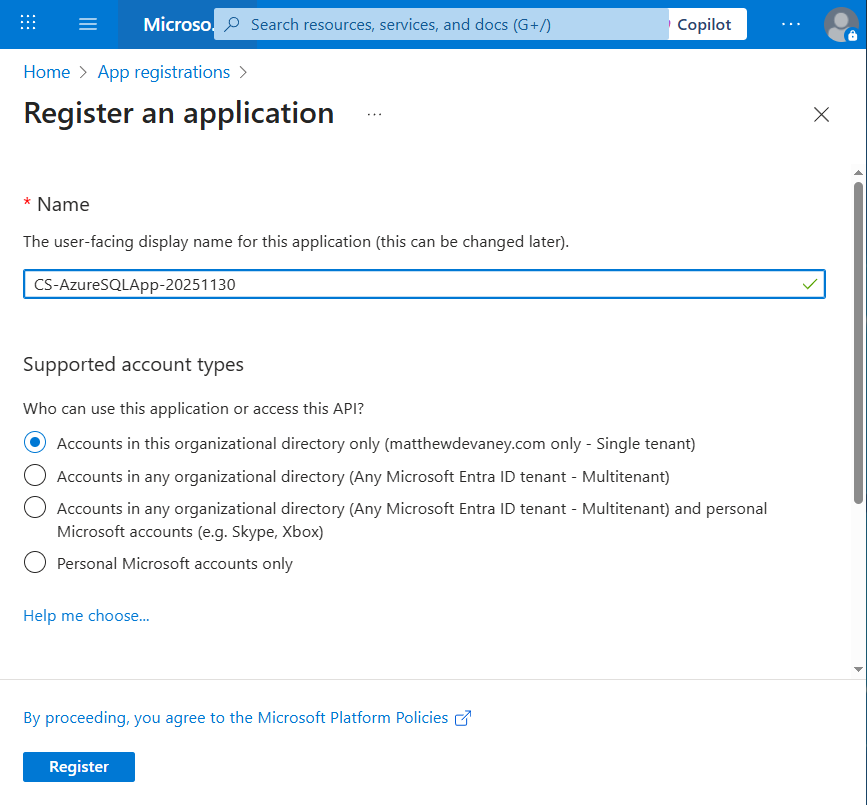Go to the App registrations breadcrumb
Image resolution: width=867 pixels, height=805 pixels.
pyautogui.click(x=164, y=72)
